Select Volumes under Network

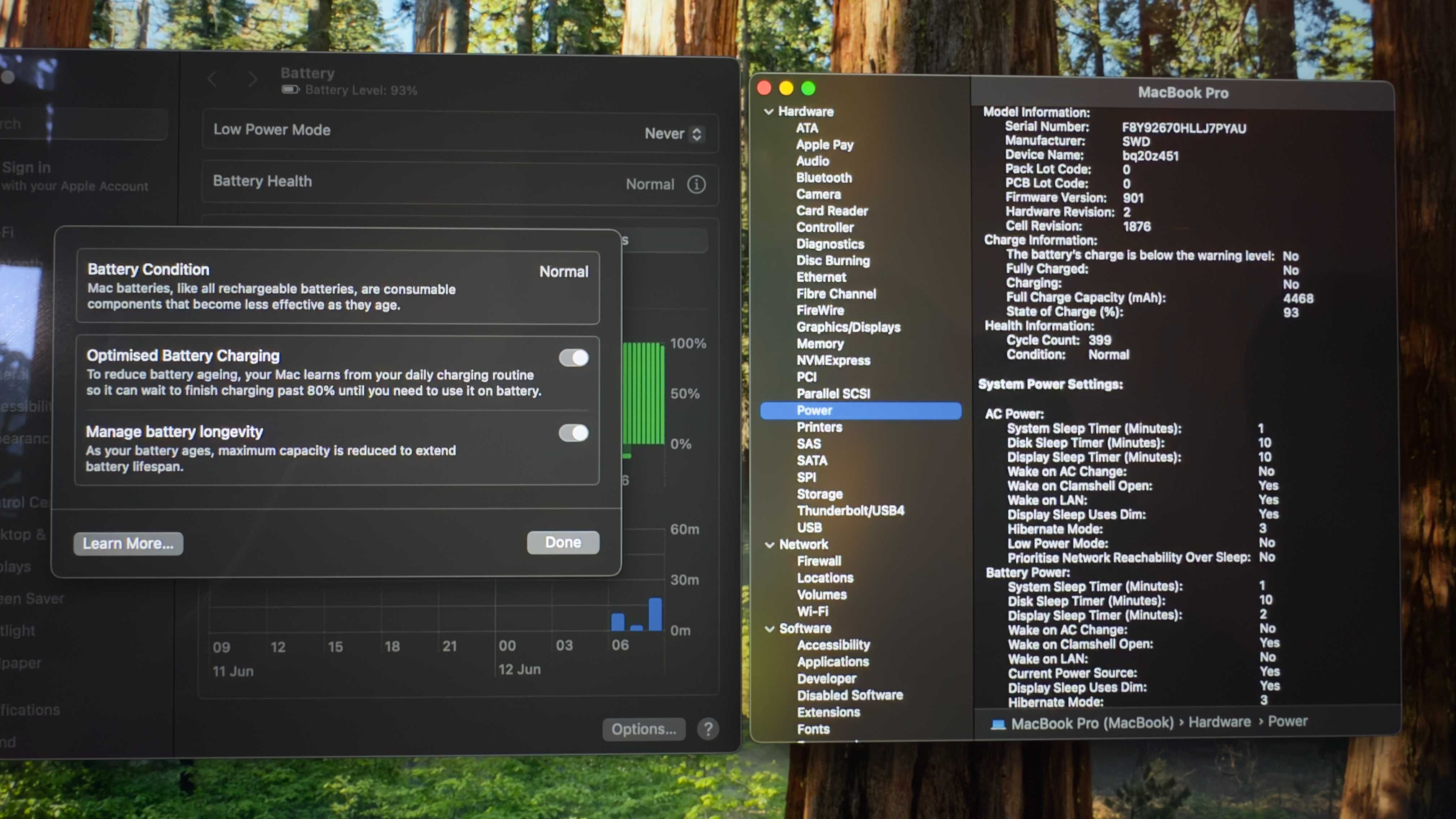pyautogui.click(x=822, y=595)
